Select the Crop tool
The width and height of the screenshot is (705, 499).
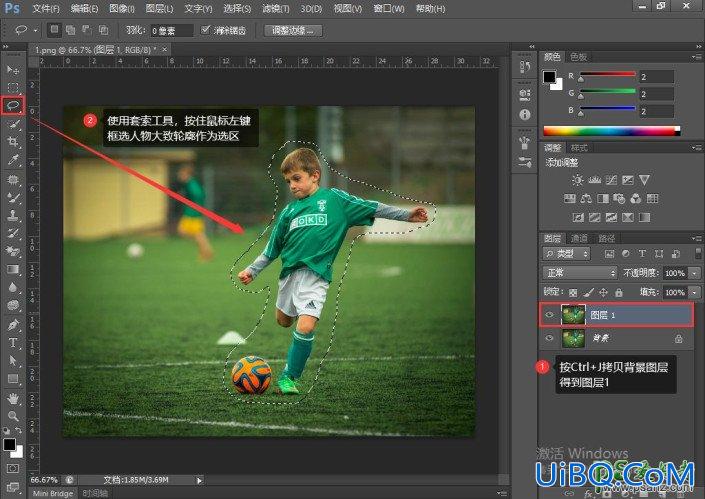coord(13,142)
